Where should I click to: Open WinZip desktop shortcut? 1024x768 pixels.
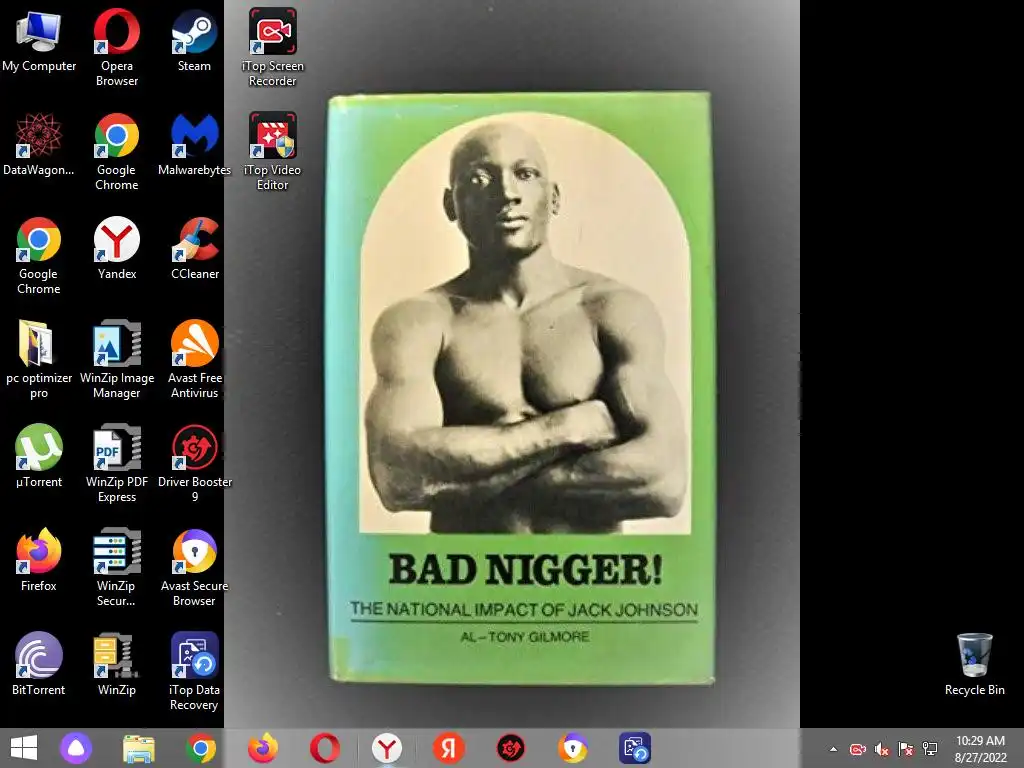coord(117,664)
